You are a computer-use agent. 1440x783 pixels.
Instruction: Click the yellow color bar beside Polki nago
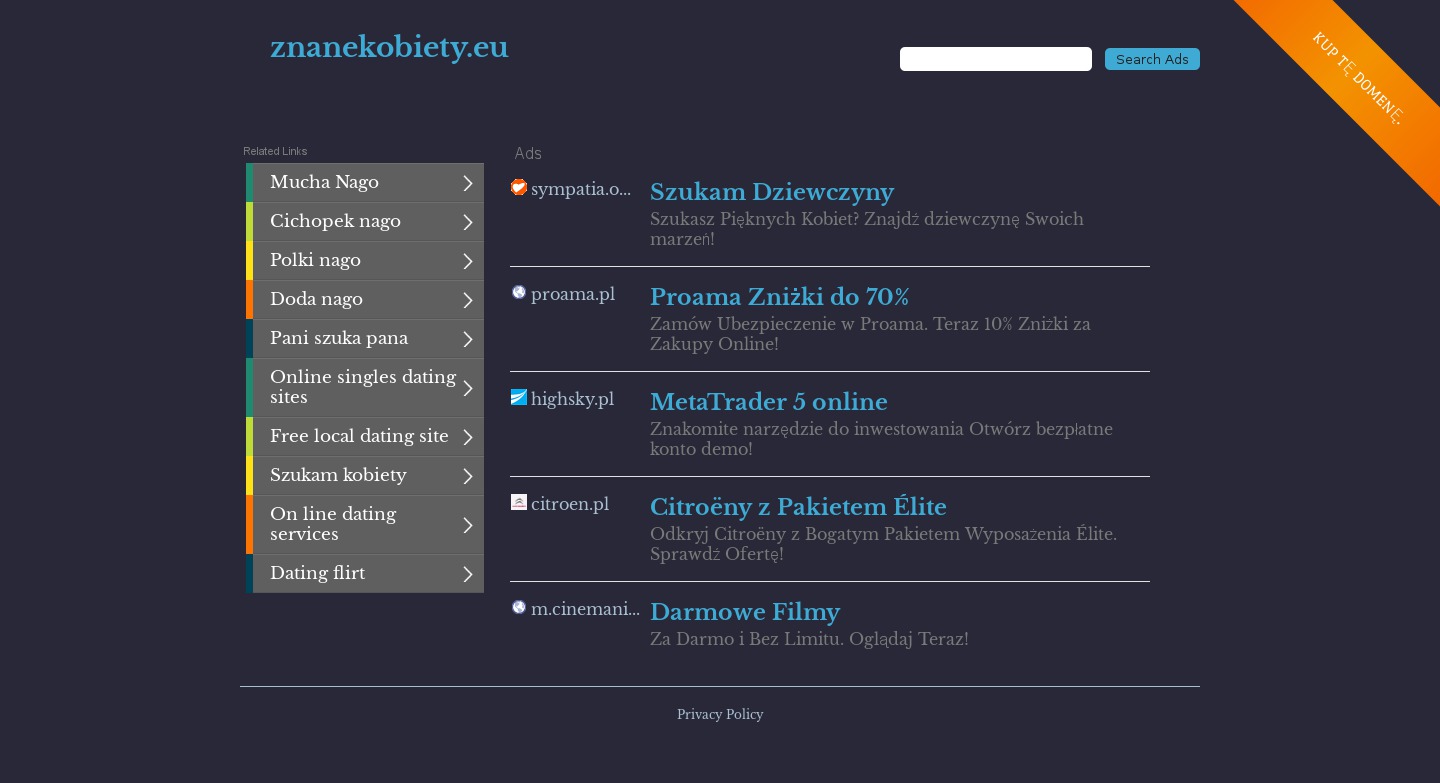pyautogui.click(x=249, y=261)
